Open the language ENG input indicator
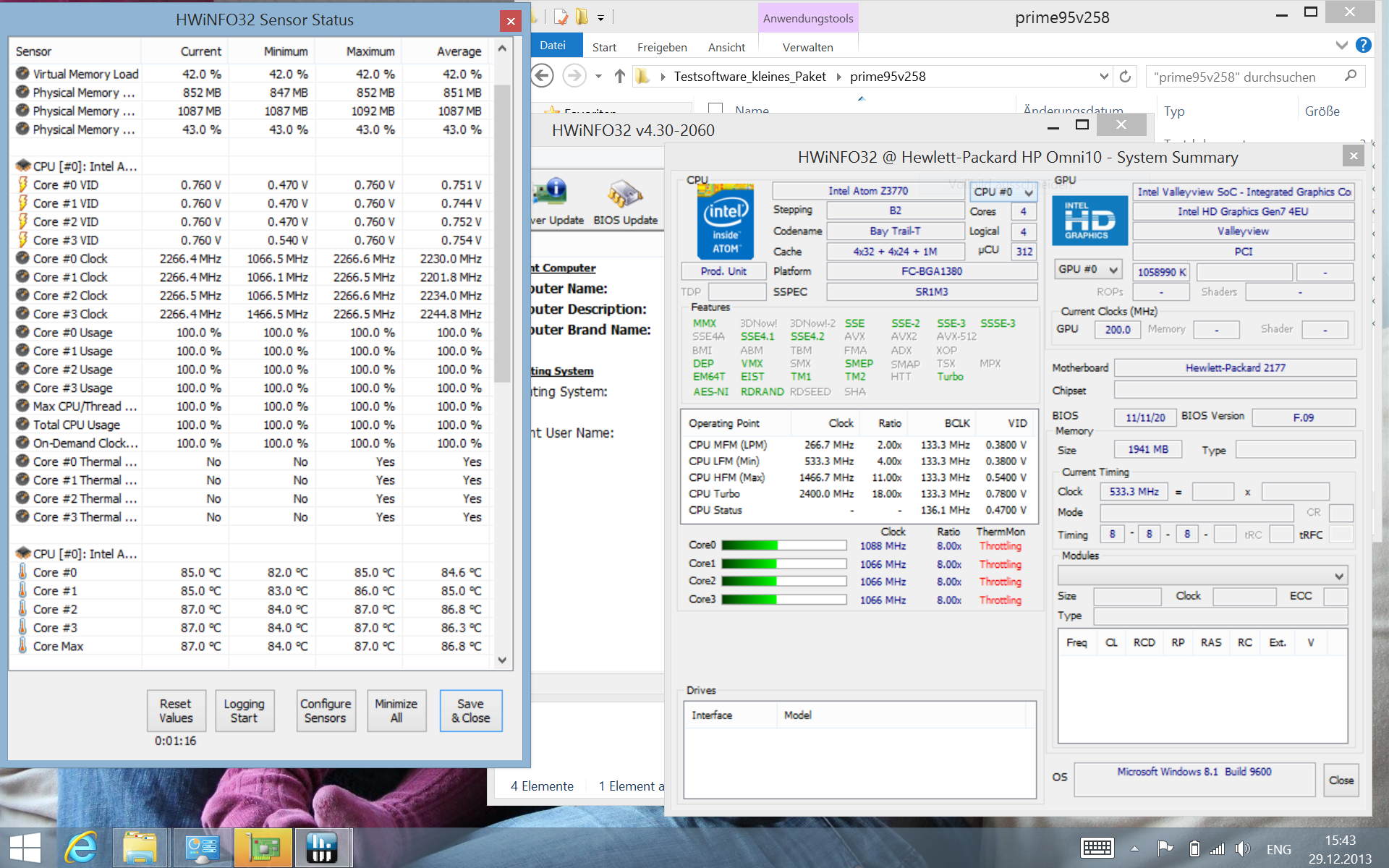The height and width of the screenshot is (868, 1389). click(1278, 849)
